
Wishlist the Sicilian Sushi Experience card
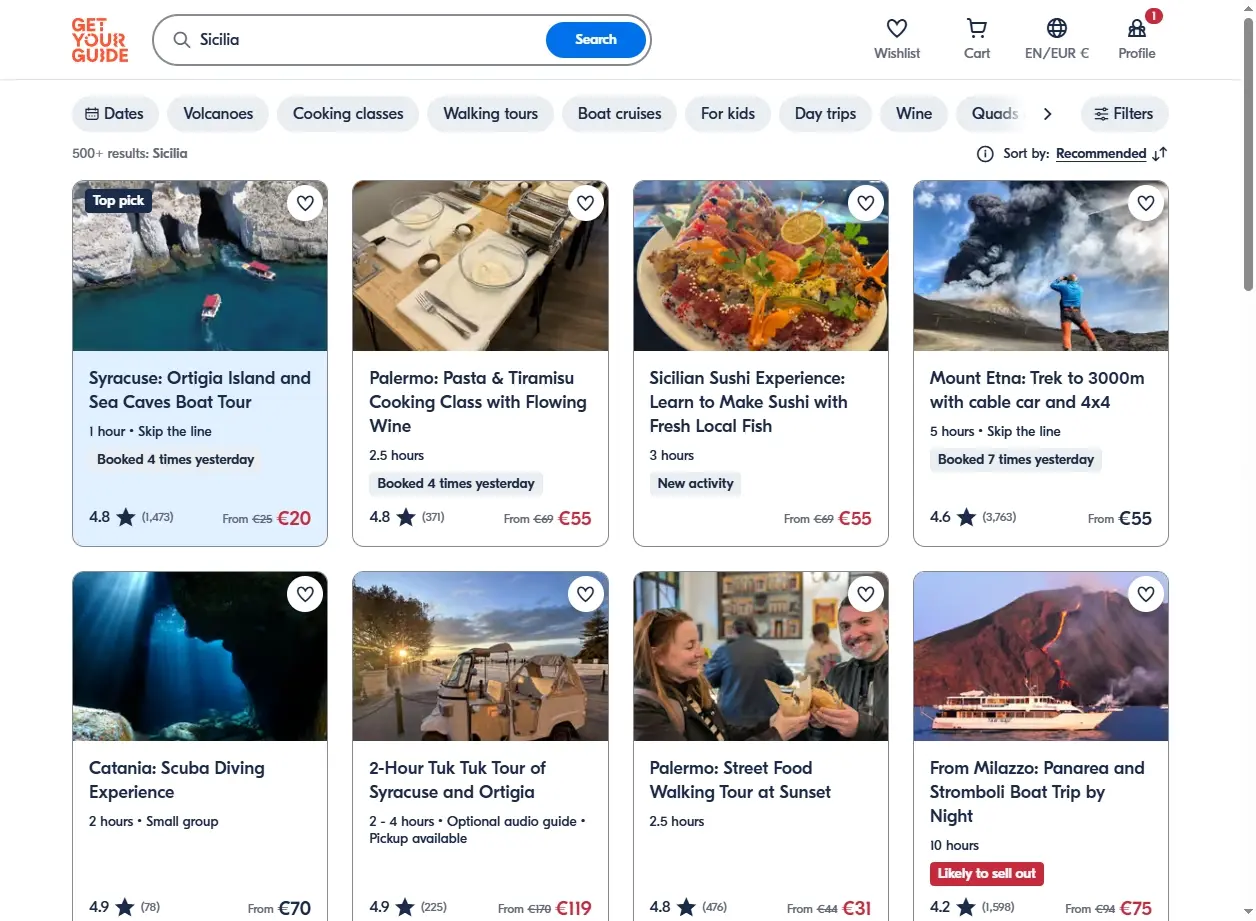866,203
